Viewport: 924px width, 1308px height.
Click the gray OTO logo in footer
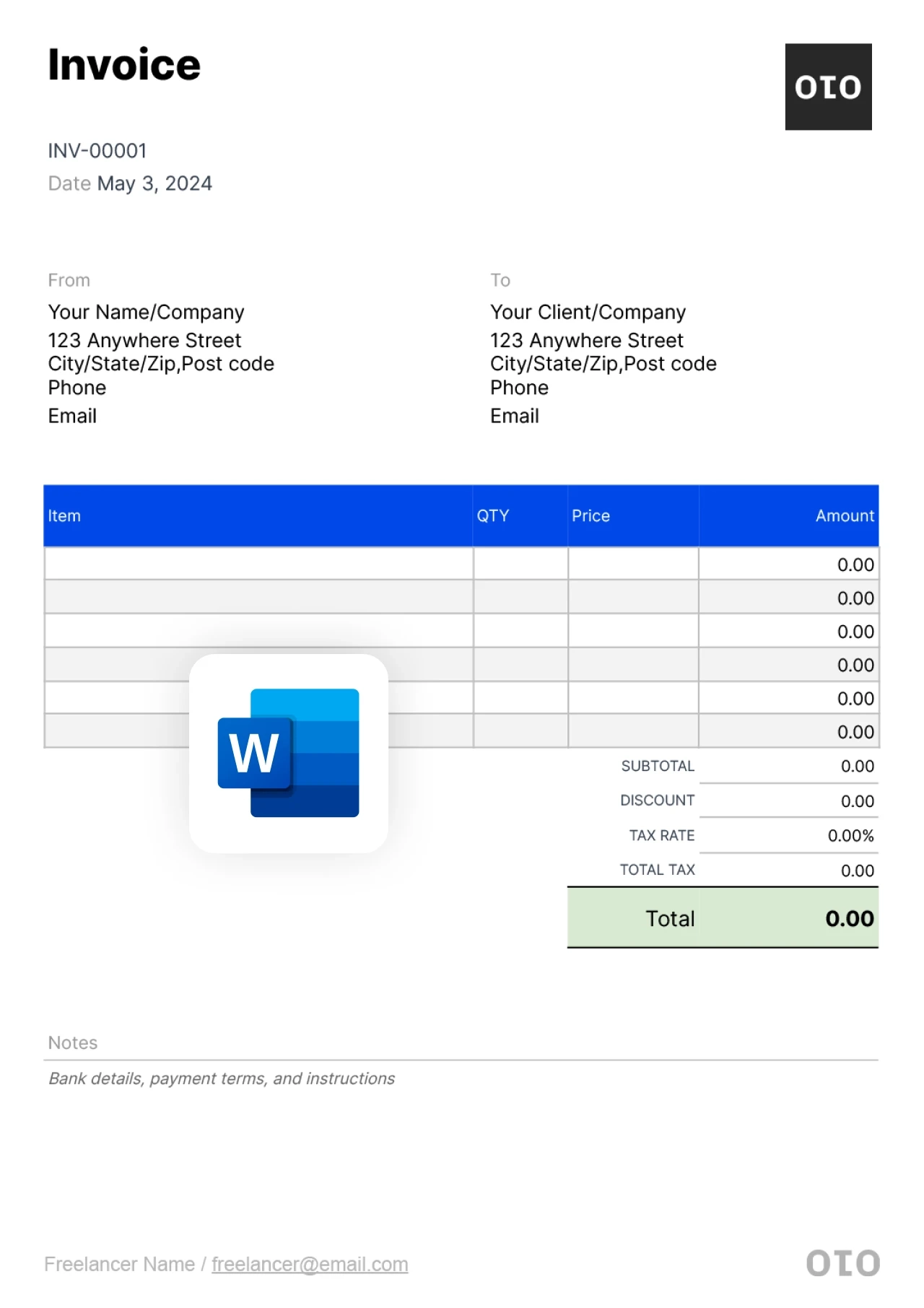click(x=842, y=1263)
